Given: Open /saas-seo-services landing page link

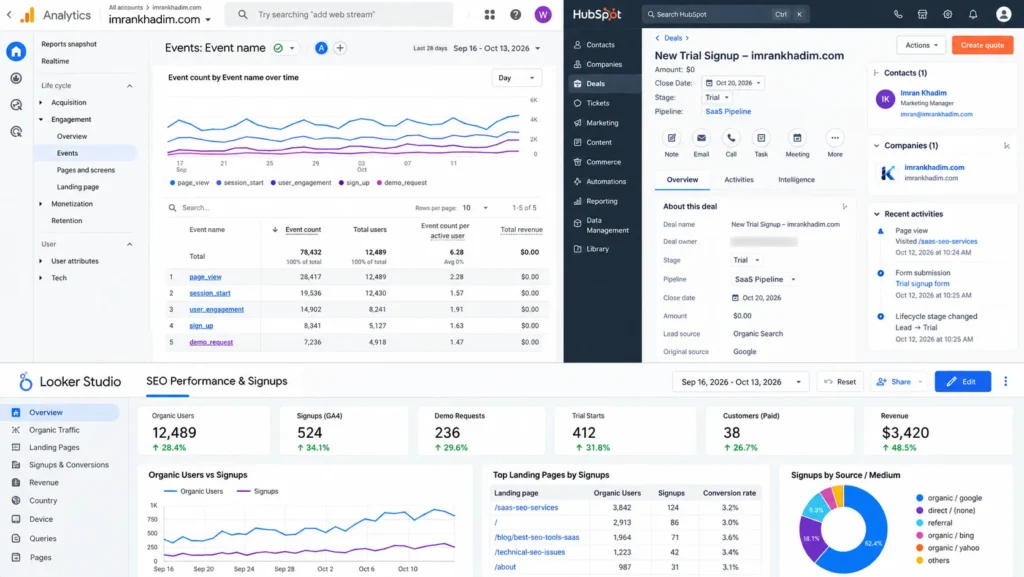Looking at the screenshot, I should (x=526, y=507).
